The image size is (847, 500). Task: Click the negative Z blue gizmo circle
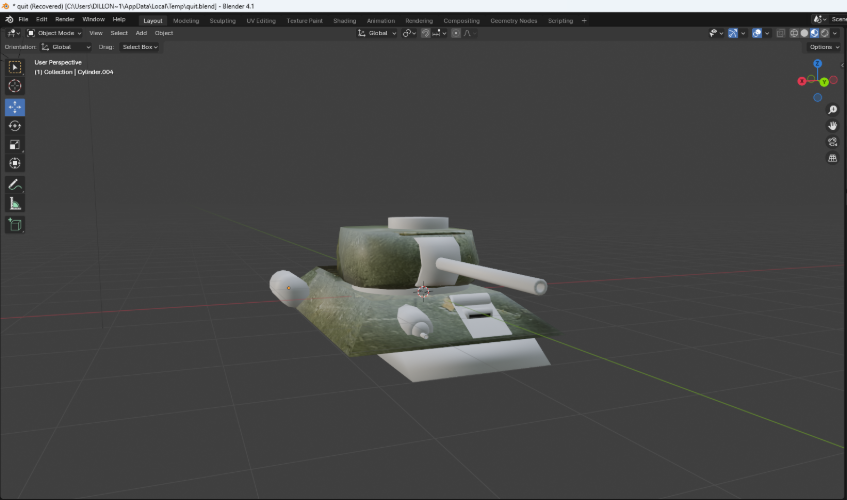coord(817,98)
